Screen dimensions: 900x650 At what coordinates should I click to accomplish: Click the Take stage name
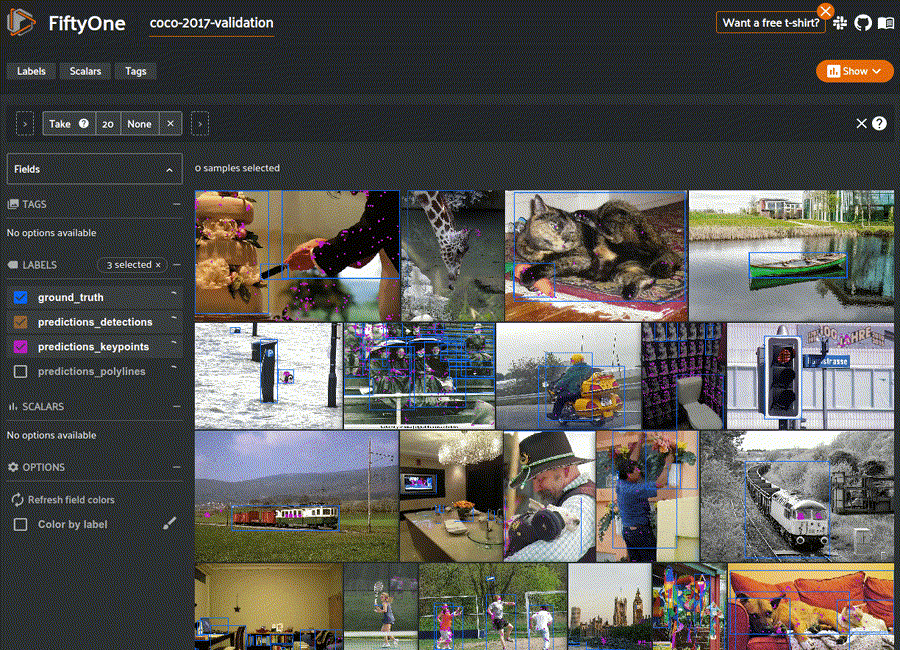coord(60,123)
